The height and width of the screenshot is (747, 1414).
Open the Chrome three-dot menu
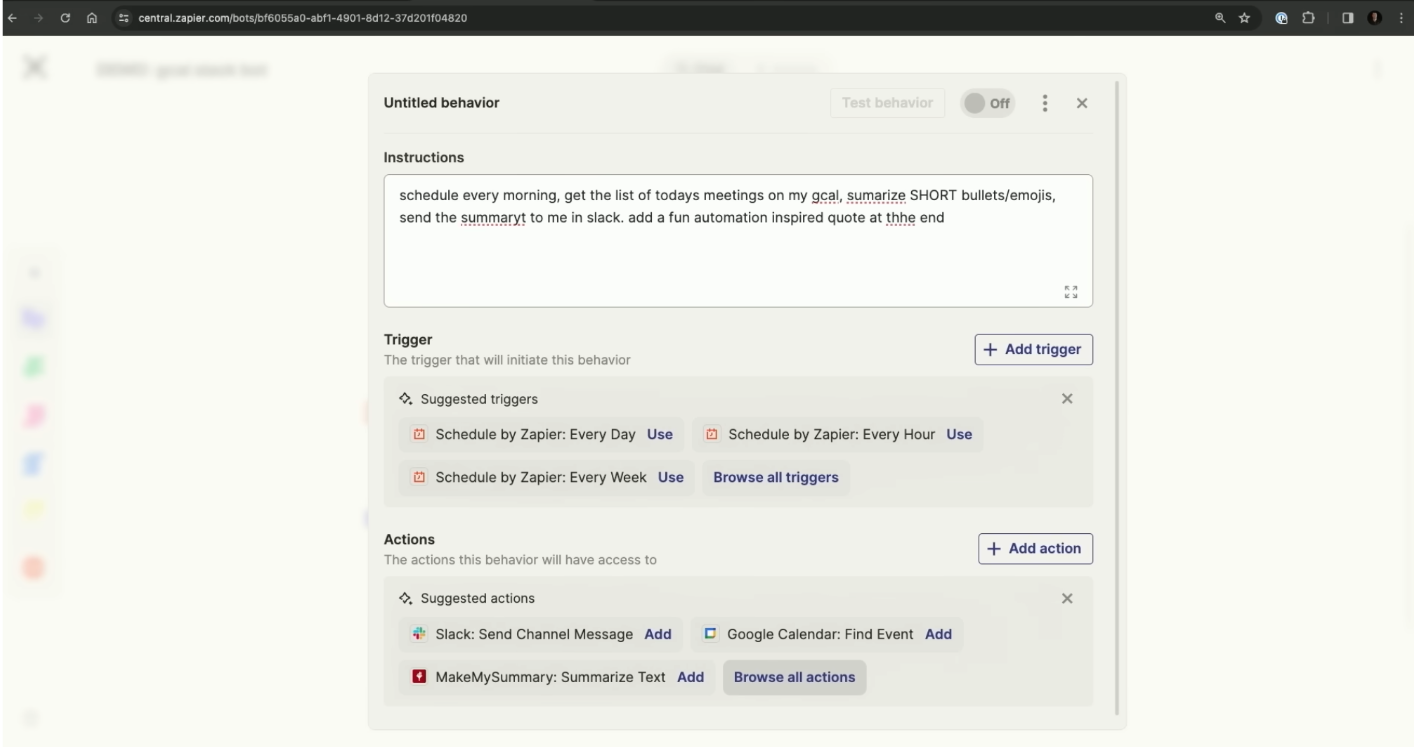pyautogui.click(x=1400, y=18)
